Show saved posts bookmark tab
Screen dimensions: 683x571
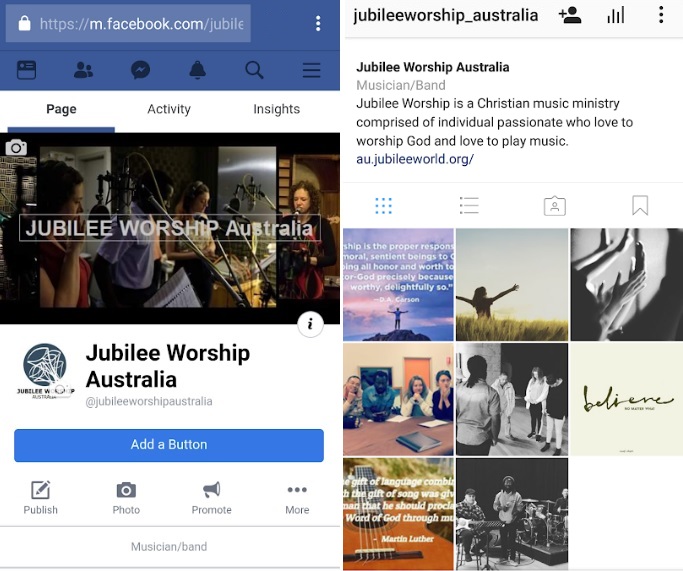tap(640, 206)
